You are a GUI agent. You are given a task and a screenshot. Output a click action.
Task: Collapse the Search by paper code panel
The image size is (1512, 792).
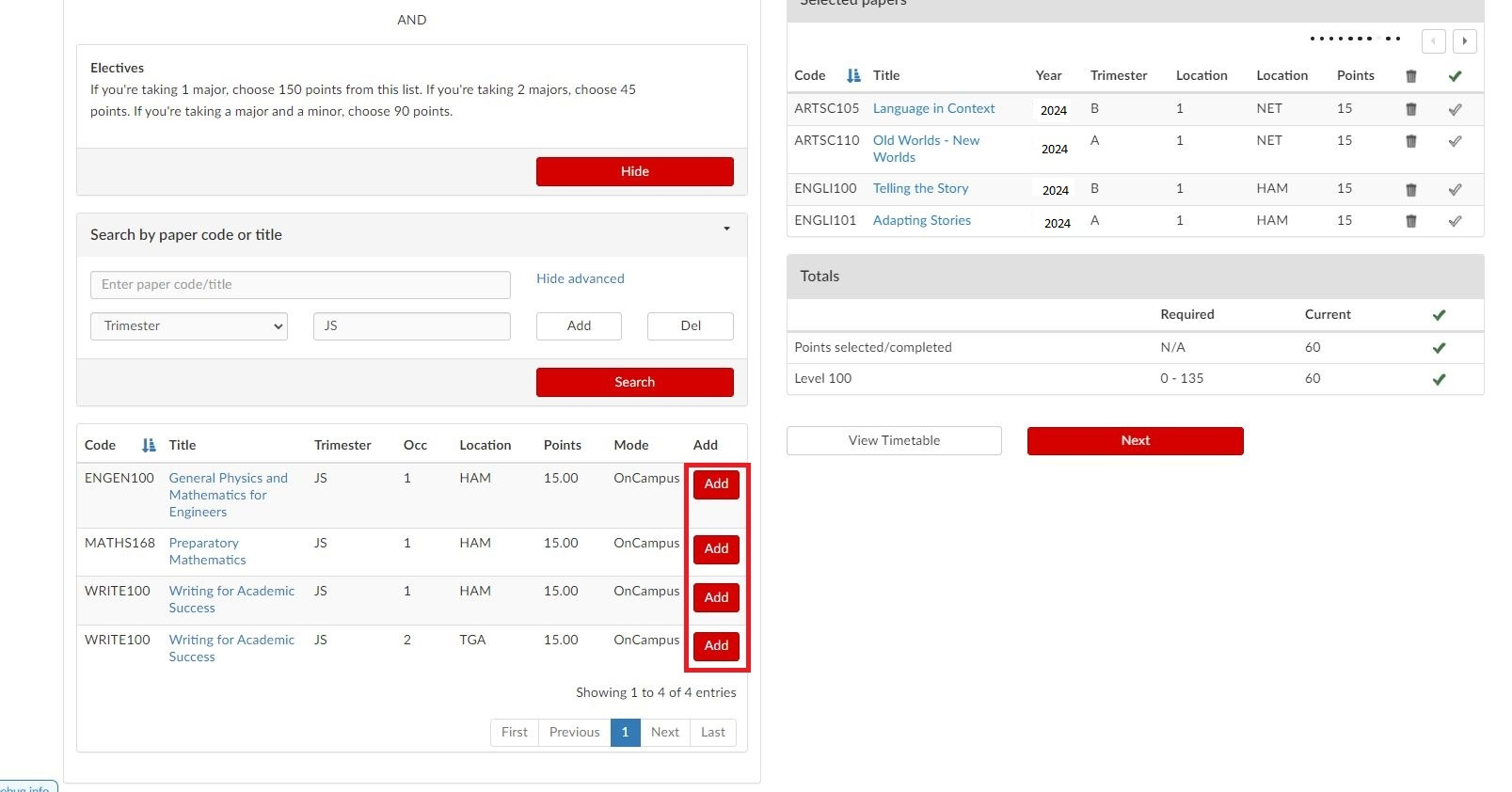coord(726,229)
